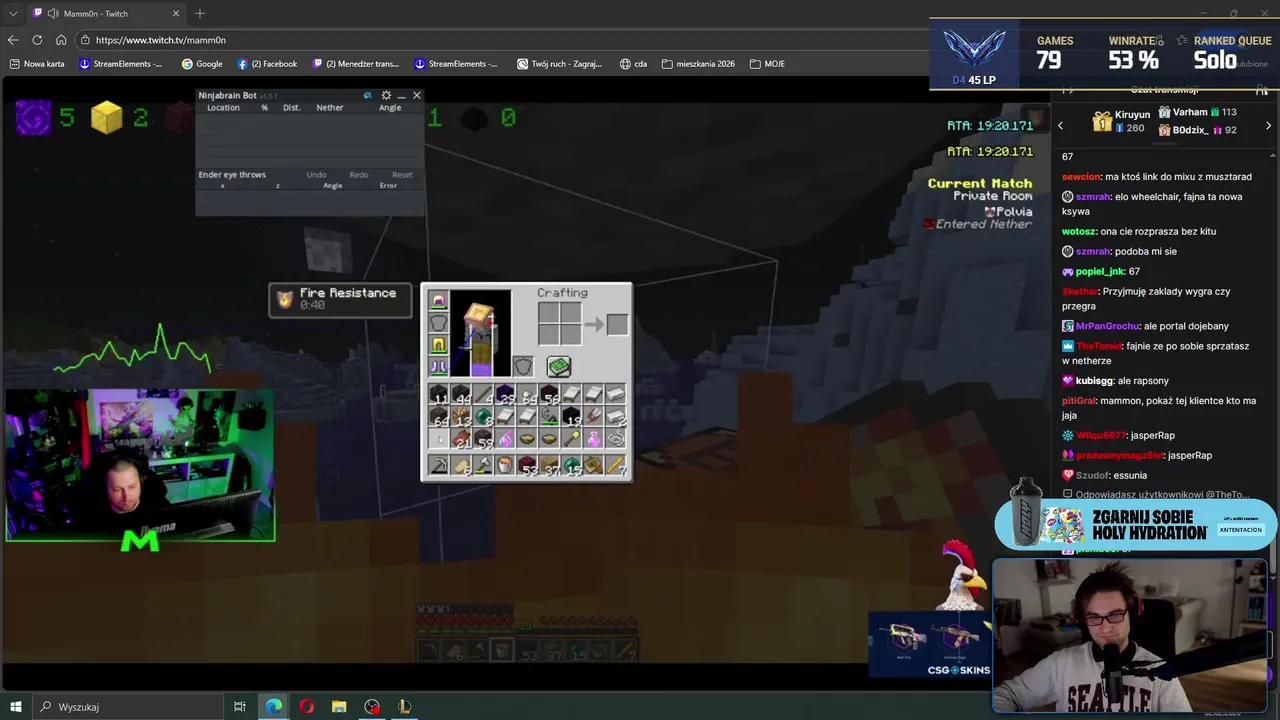Click Redo in Ninjabrain Bot
This screenshot has width=1280, height=720.
[359, 174]
